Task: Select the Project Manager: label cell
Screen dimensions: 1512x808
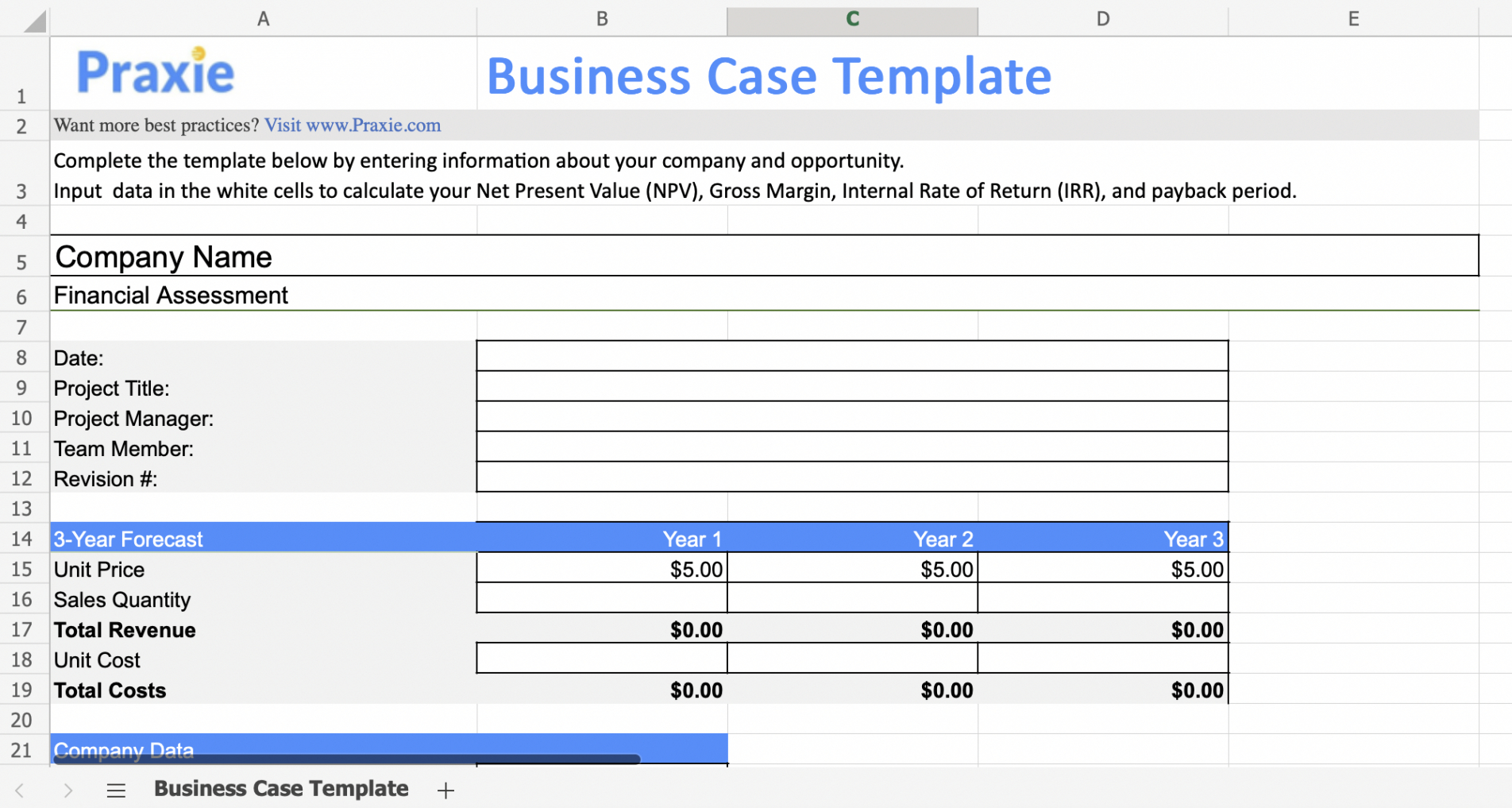Action: pos(264,416)
